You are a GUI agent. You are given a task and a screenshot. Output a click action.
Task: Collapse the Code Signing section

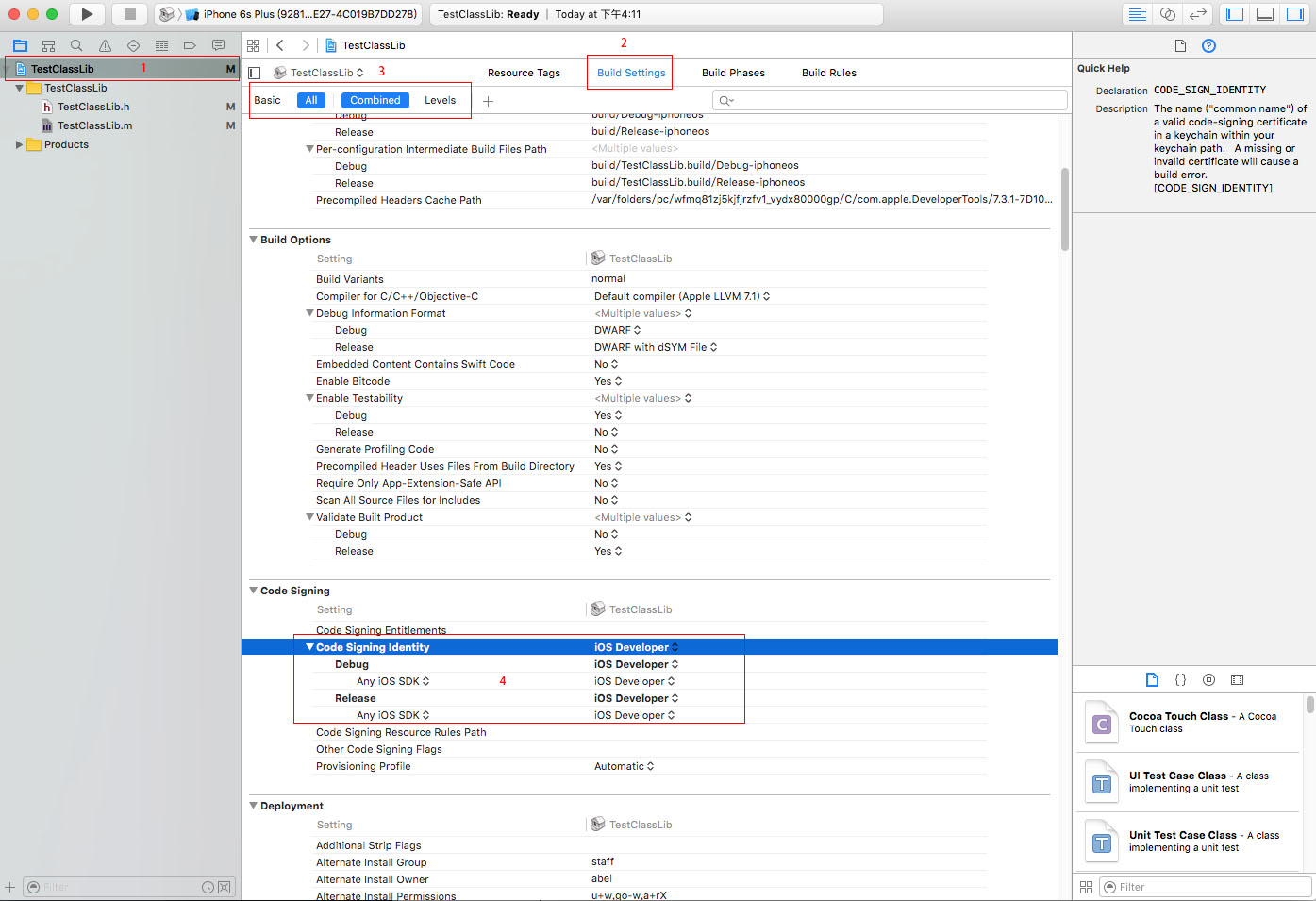[253, 591]
